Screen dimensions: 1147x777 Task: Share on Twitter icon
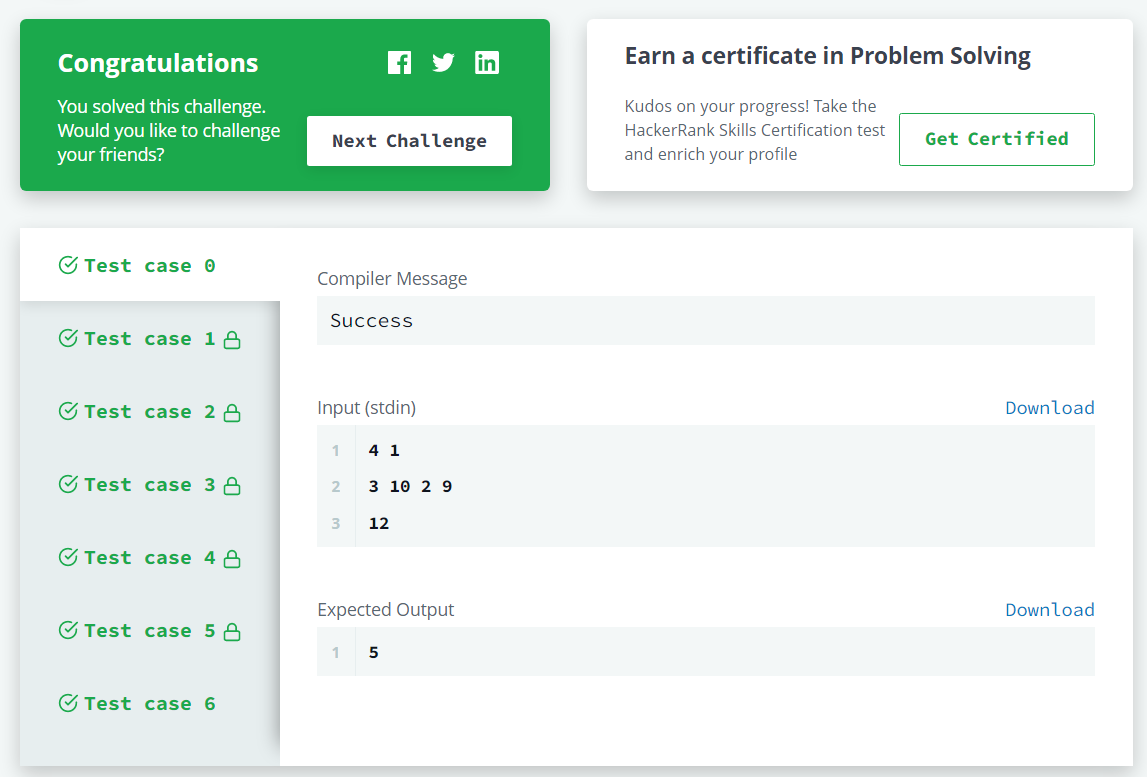pyautogui.click(x=443, y=63)
